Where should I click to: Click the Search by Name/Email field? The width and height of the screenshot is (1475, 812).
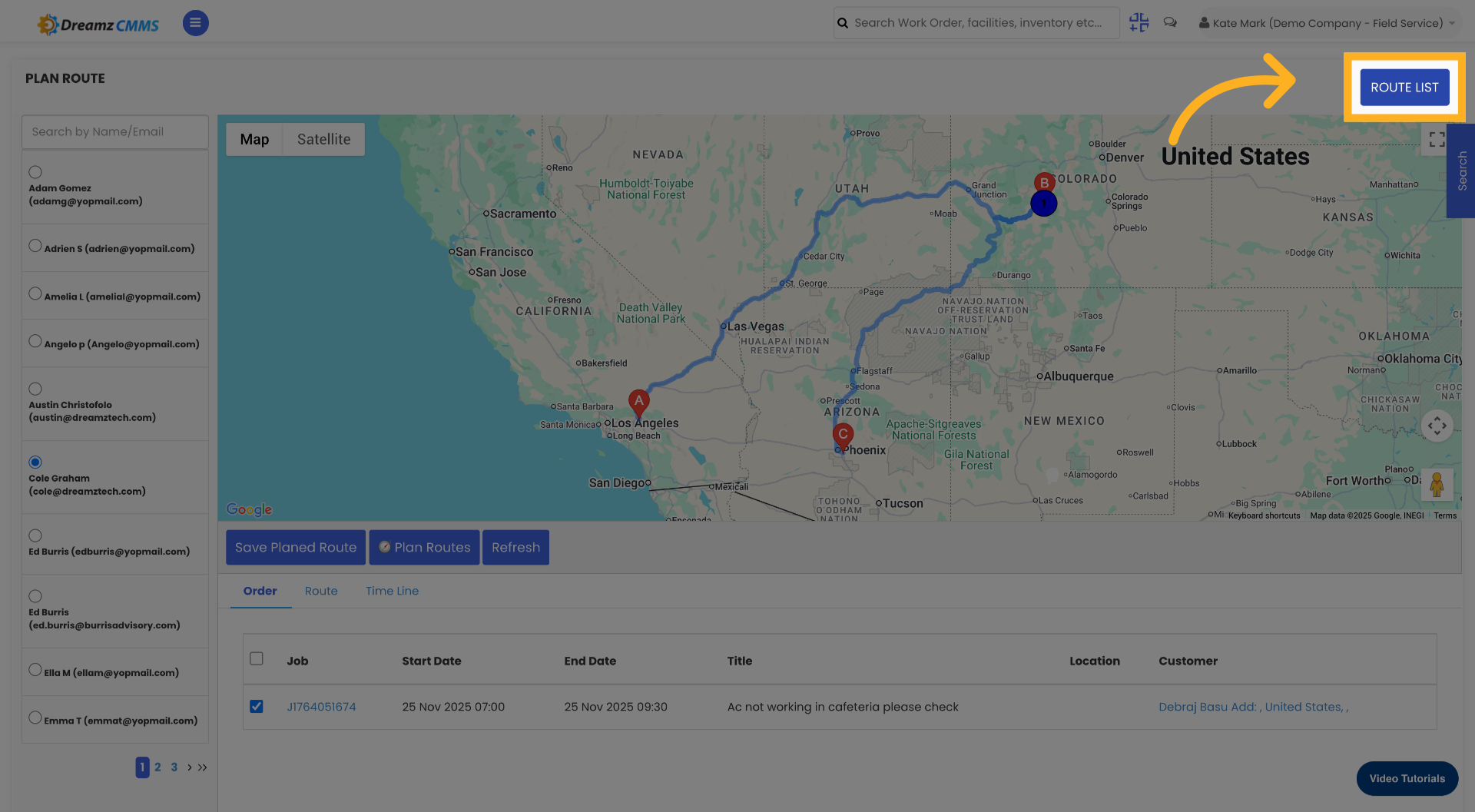(x=114, y=131)
